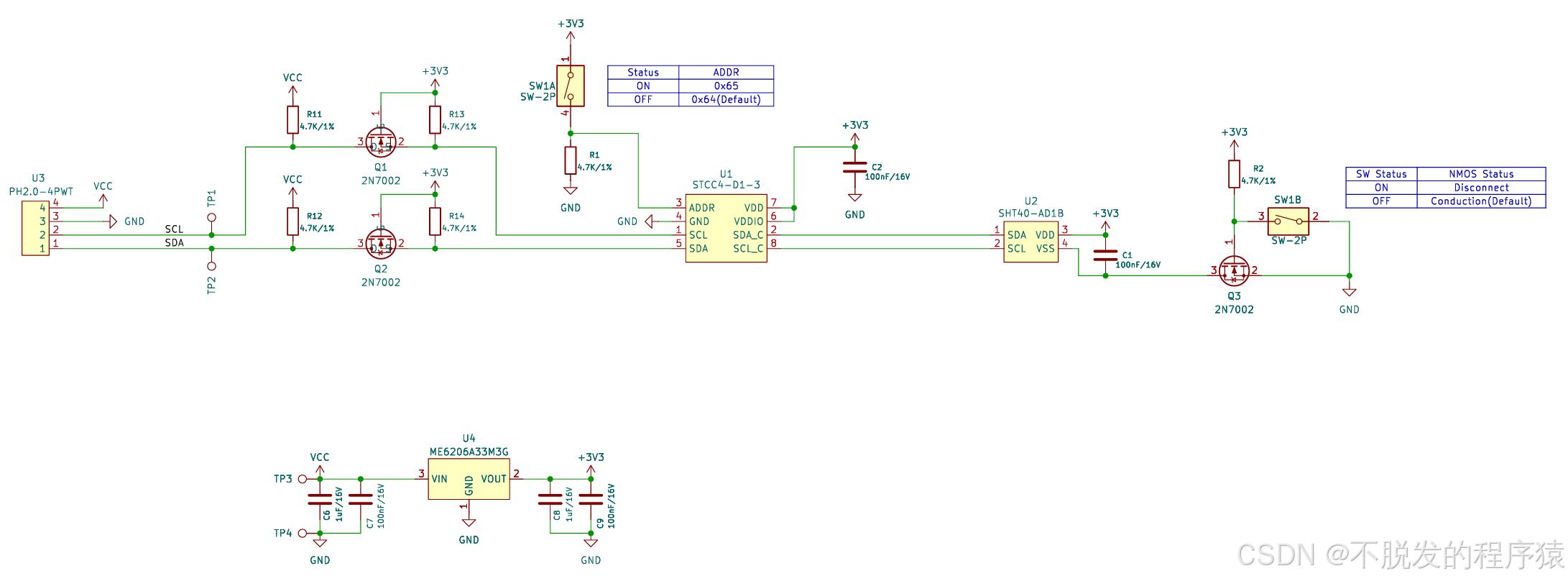Click the "ME6206A33M3G" part label

469,452
